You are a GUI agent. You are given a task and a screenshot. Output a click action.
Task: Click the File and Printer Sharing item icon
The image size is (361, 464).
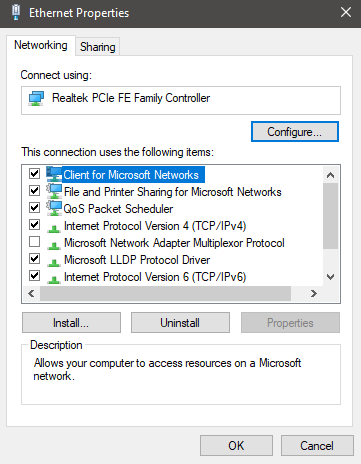click(x=54, y=191)
